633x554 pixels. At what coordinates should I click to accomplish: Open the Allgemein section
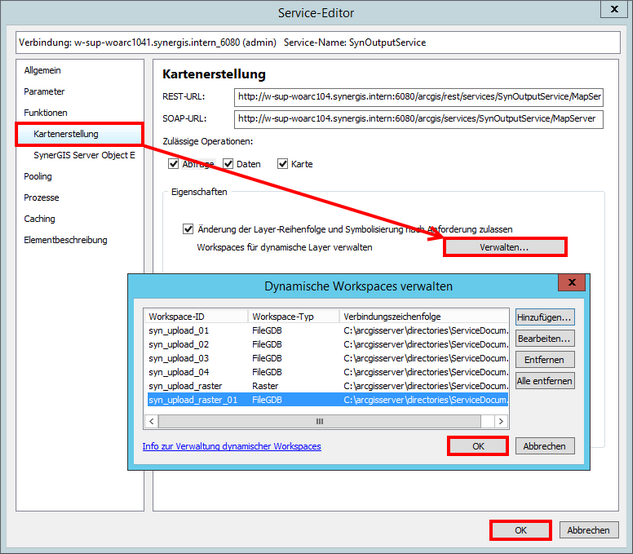pos(42,70)
